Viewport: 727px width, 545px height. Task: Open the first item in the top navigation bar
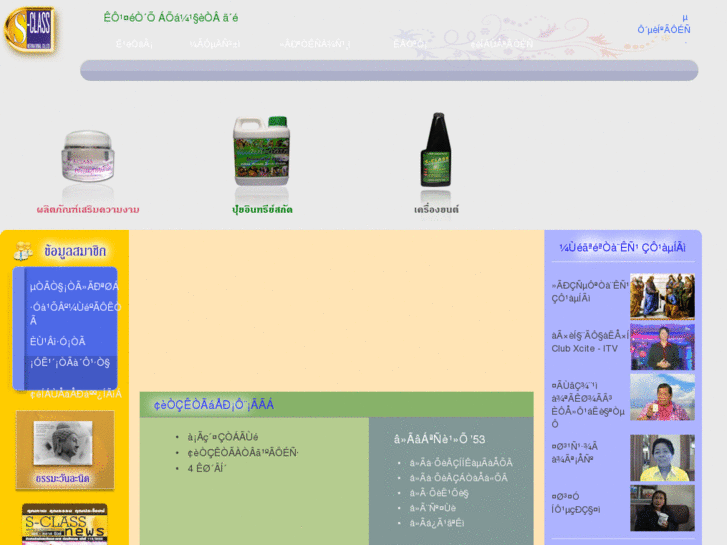pyautogui.click(x=134, y=44)
